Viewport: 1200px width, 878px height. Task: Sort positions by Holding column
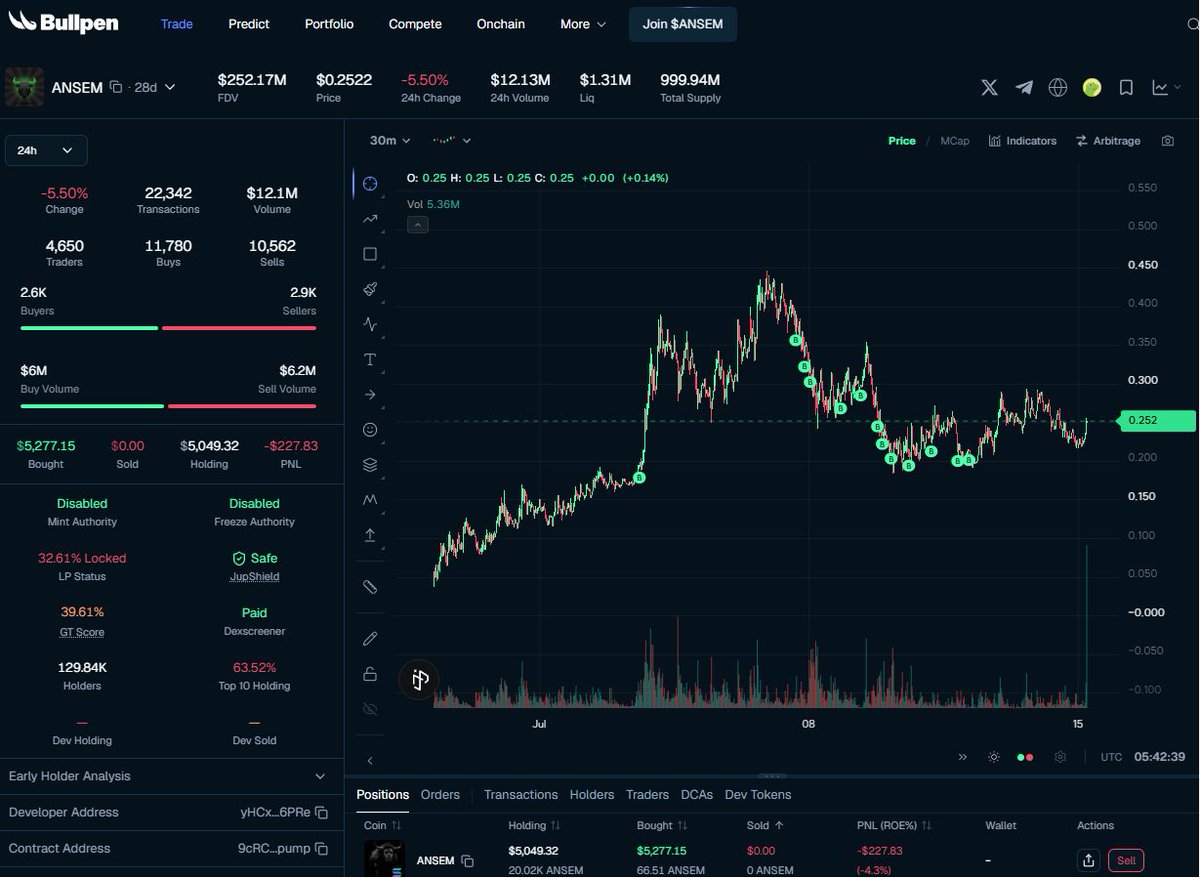coord(535,826)
